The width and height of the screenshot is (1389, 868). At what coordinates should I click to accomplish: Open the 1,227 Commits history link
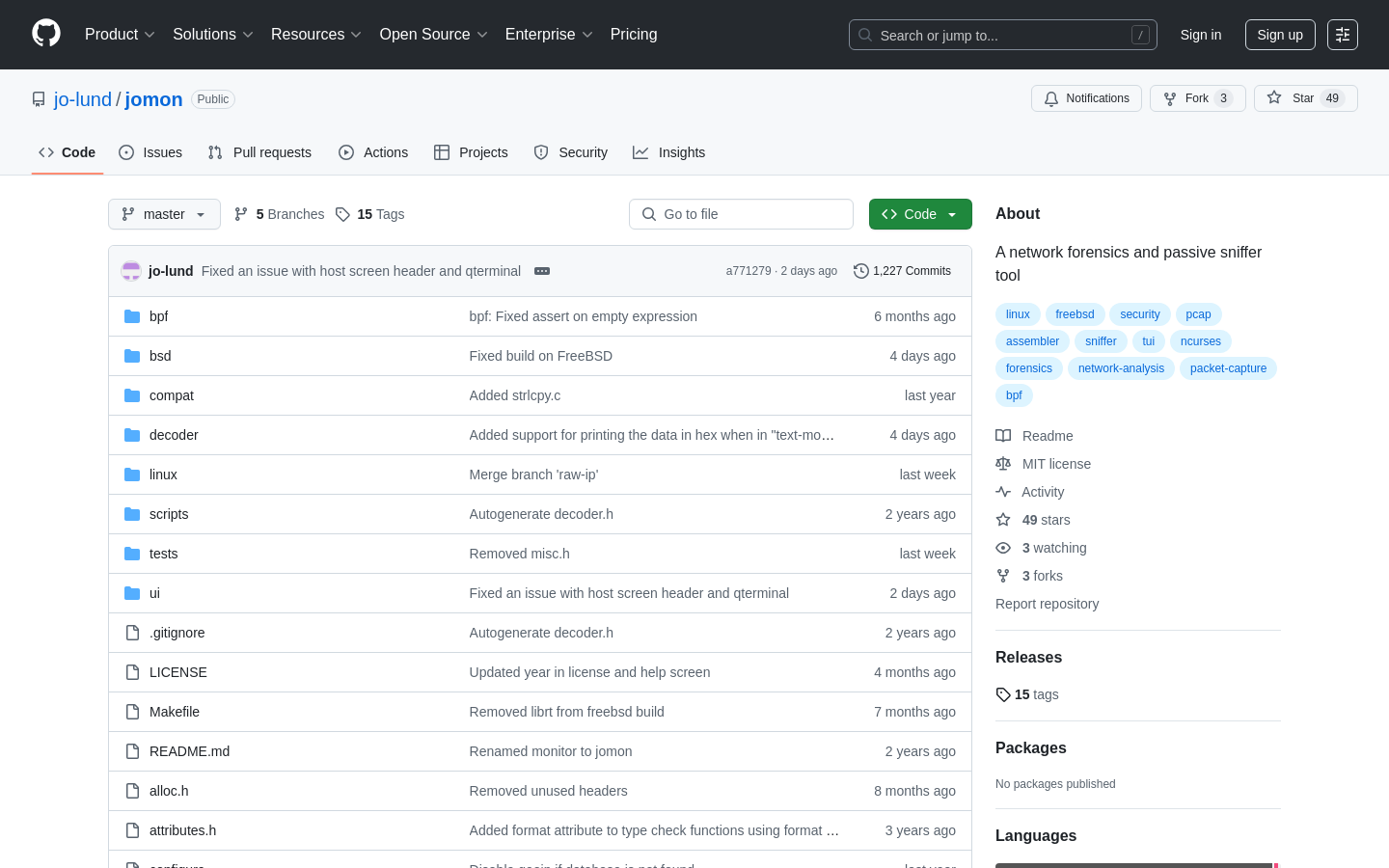[x=902, y=271]
